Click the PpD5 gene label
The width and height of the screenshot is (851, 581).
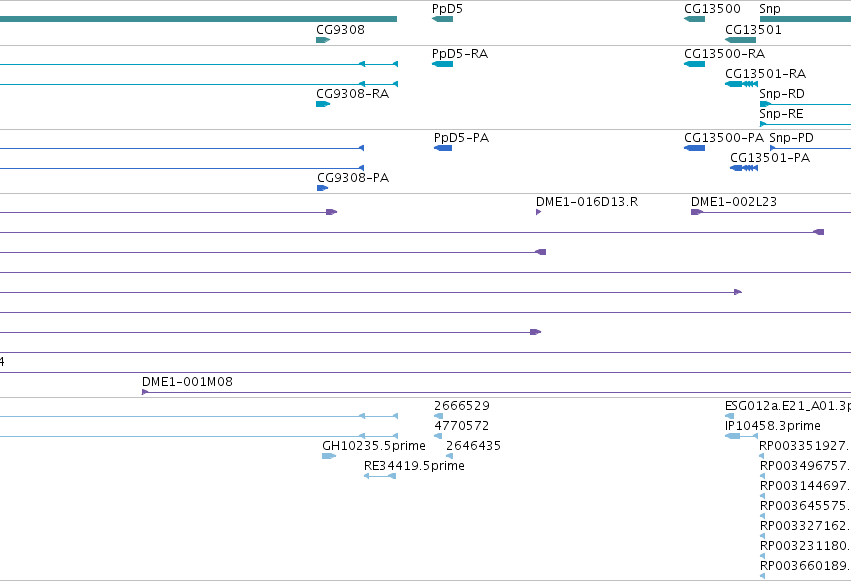pos(447,9)
